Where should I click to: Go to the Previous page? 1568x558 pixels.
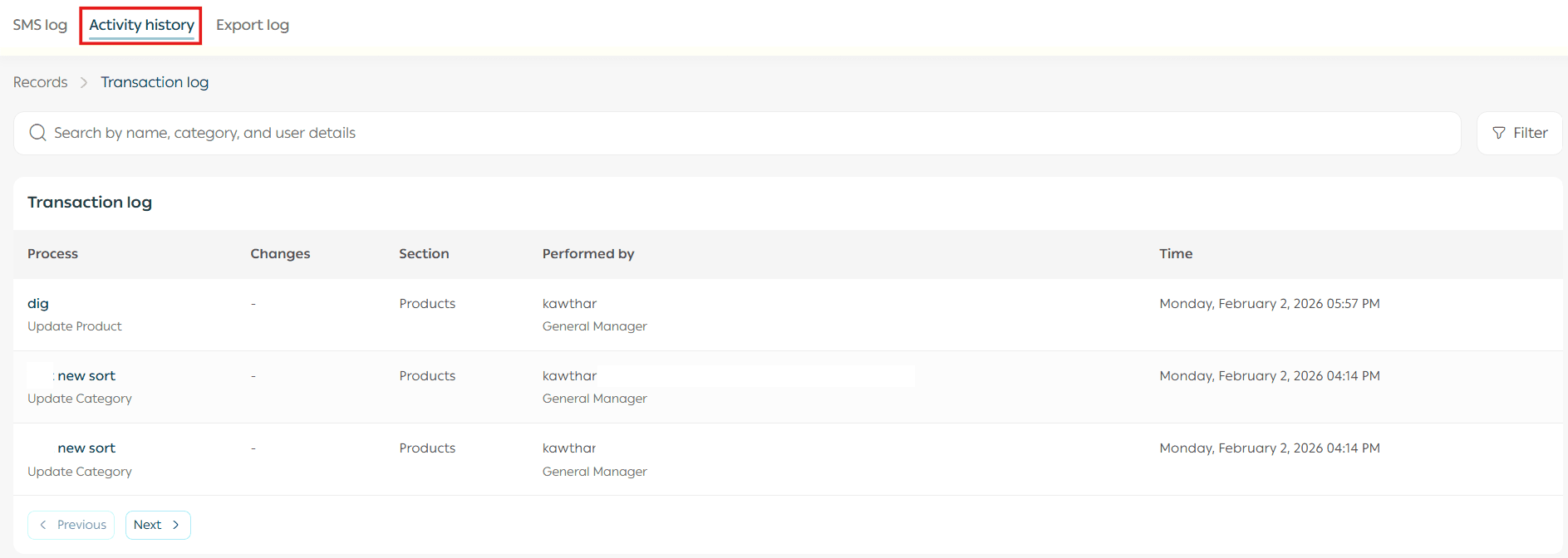click(71, 525)
